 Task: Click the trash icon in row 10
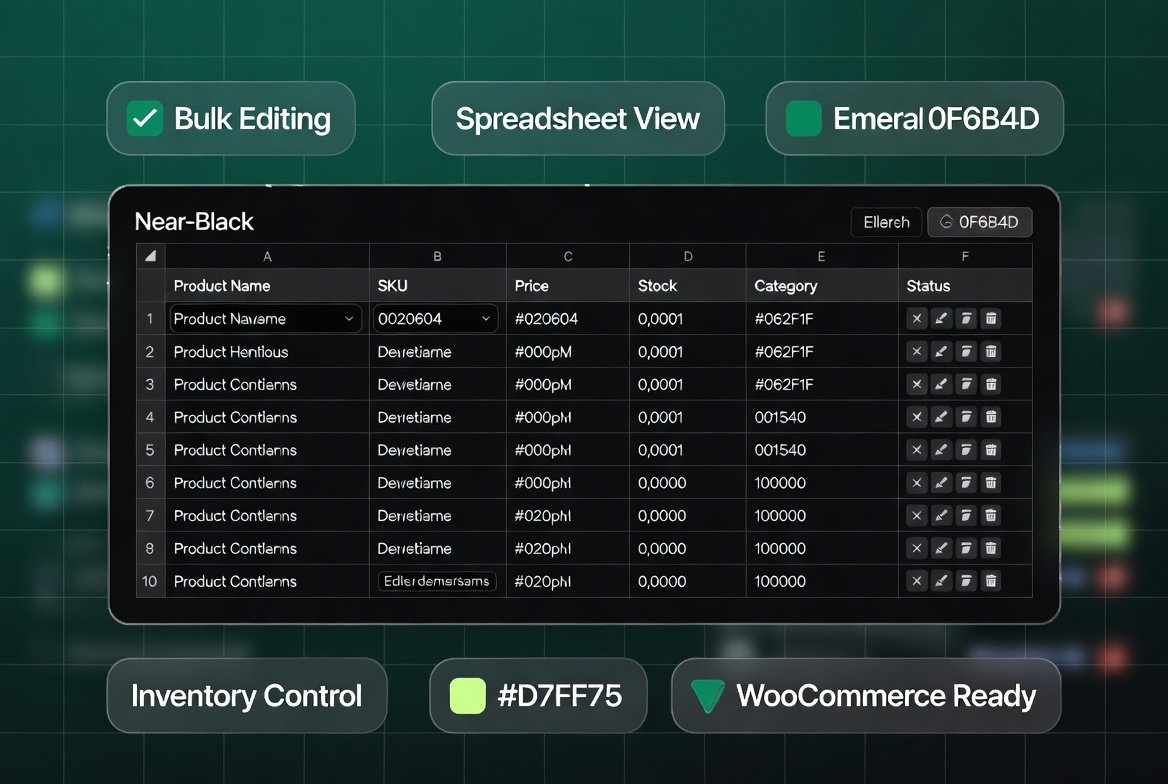[x=991, y=581]
